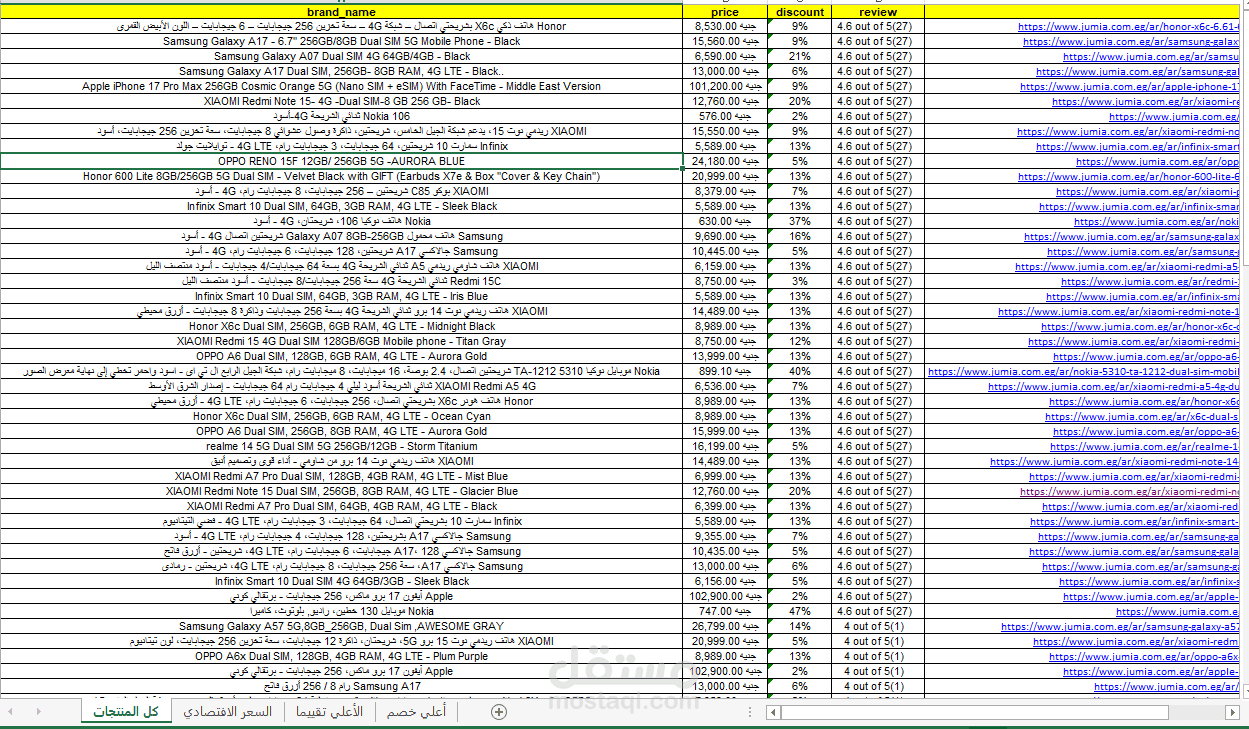Select the Apple iPhone 17 Pro Max 256GB Cosmic Orange cell
The image size is (1249, 729).
pyautogui.click(x=342, y=87)
